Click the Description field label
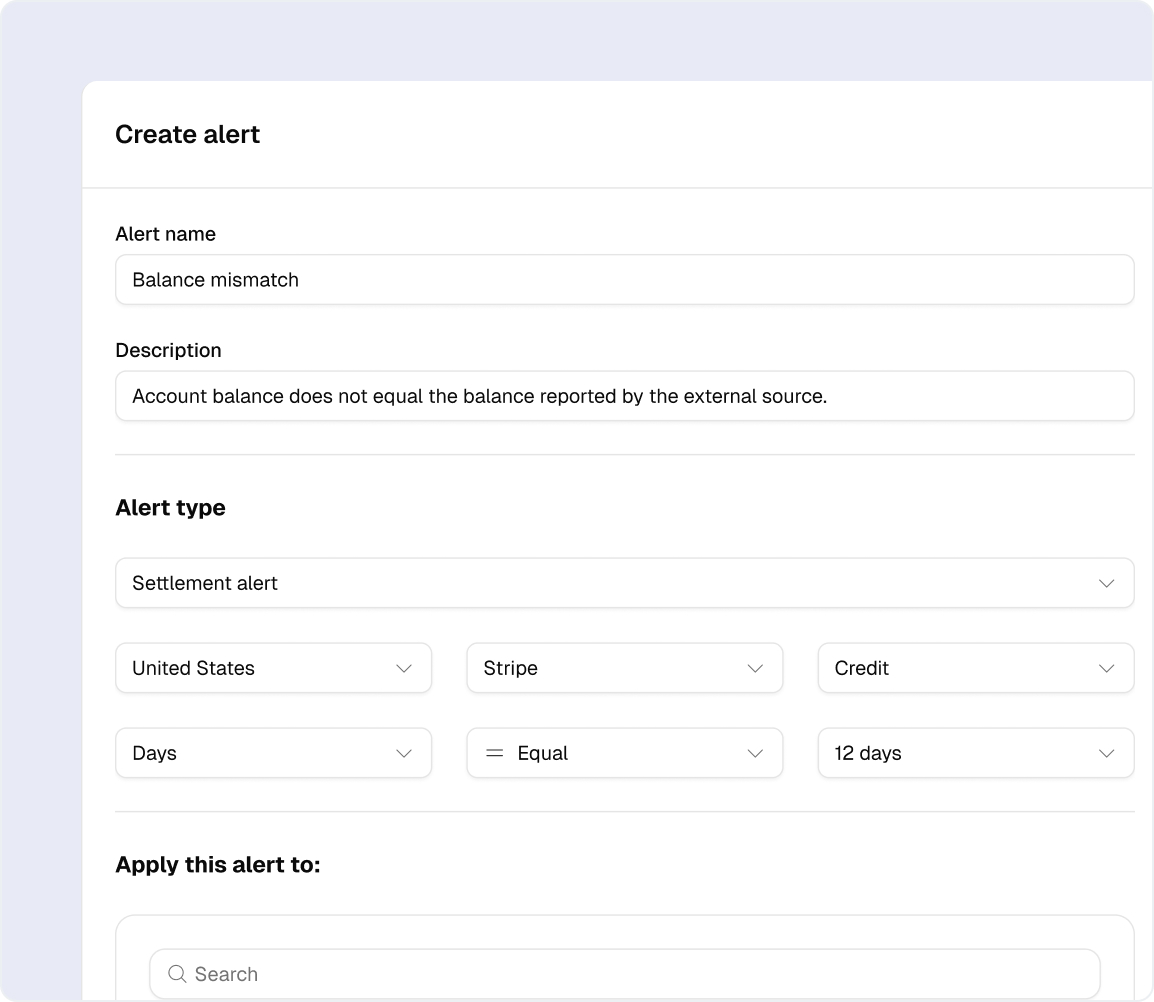The height and width of the screenshot is (1002, 1154). (x=168, y=350)
